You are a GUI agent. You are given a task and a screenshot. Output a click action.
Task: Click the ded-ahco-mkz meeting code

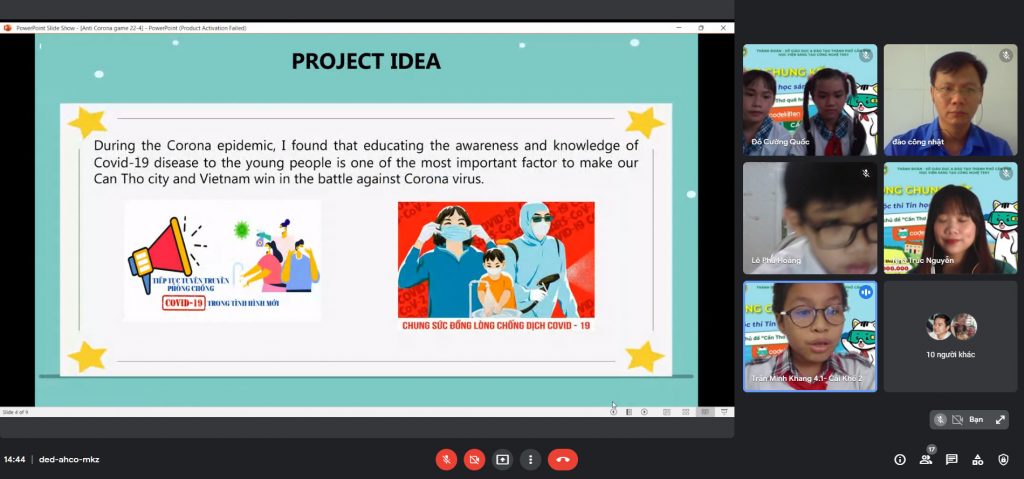(69, 459)
